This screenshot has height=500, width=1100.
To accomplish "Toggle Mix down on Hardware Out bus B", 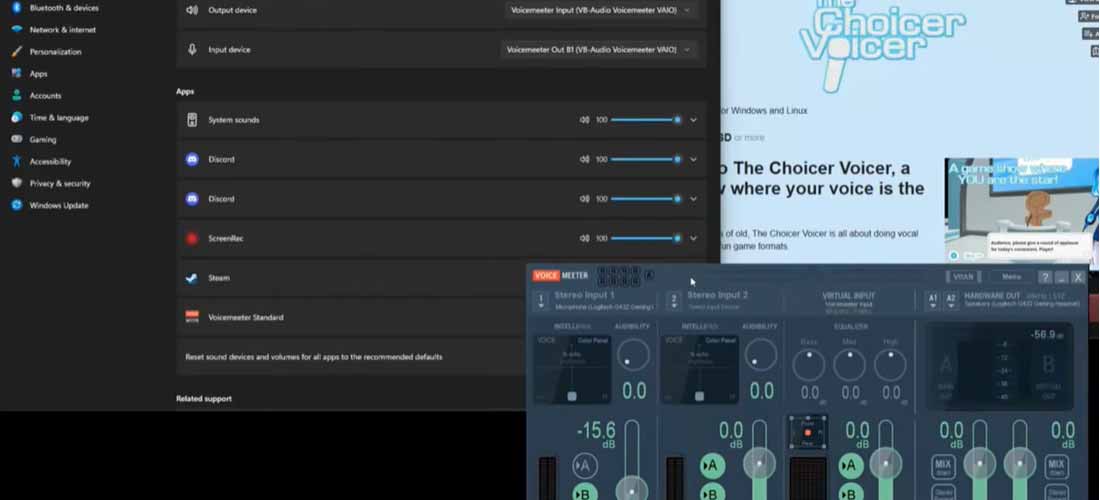I will (x=1057, y=466).
